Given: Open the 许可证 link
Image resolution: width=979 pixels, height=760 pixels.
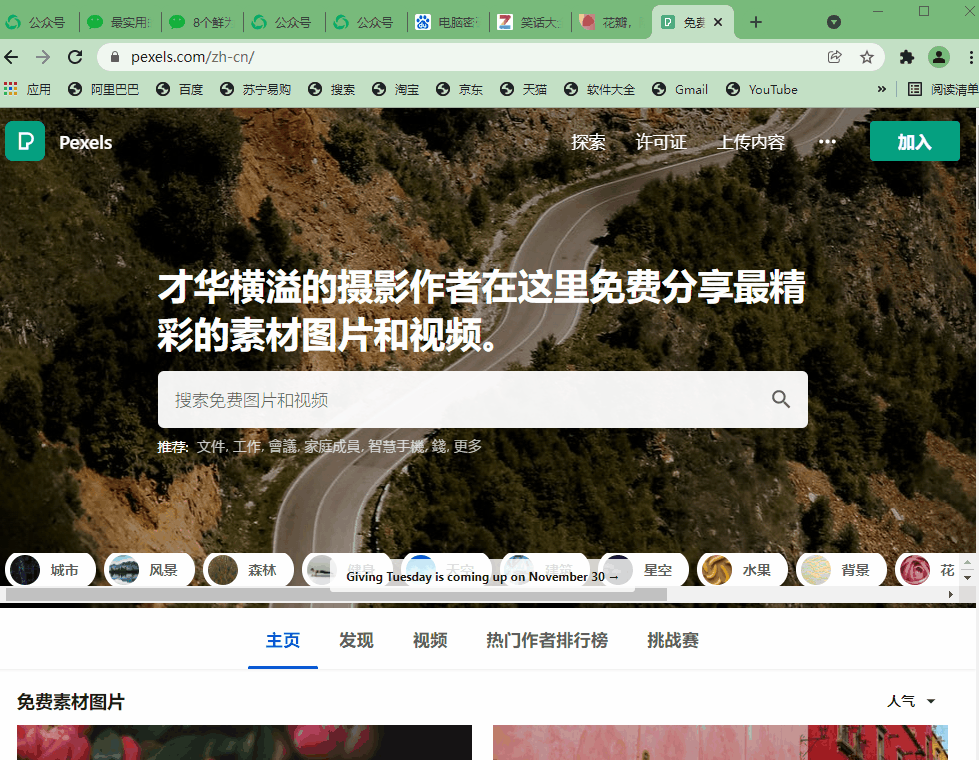Looking at the screenshot, I should [x=660, y=142].
